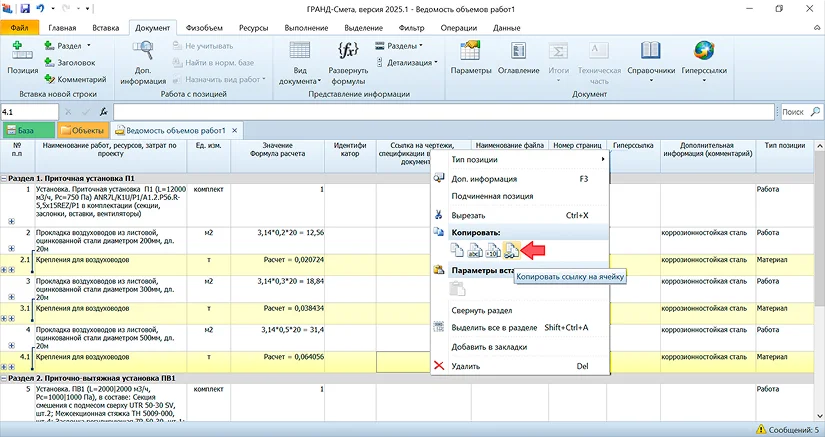Open Справочники in the ribbon
Image resolution: width=825 pixels, height=437 pixels.
tap(651, 63)
